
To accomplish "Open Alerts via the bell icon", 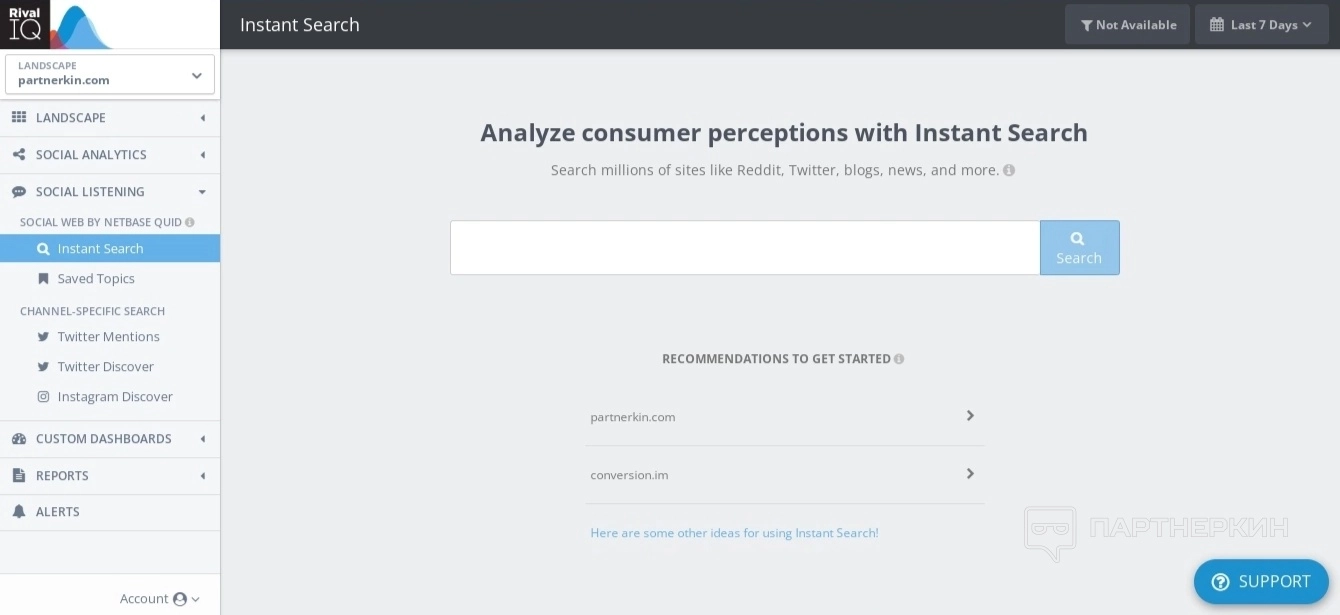I will [19, 512].
